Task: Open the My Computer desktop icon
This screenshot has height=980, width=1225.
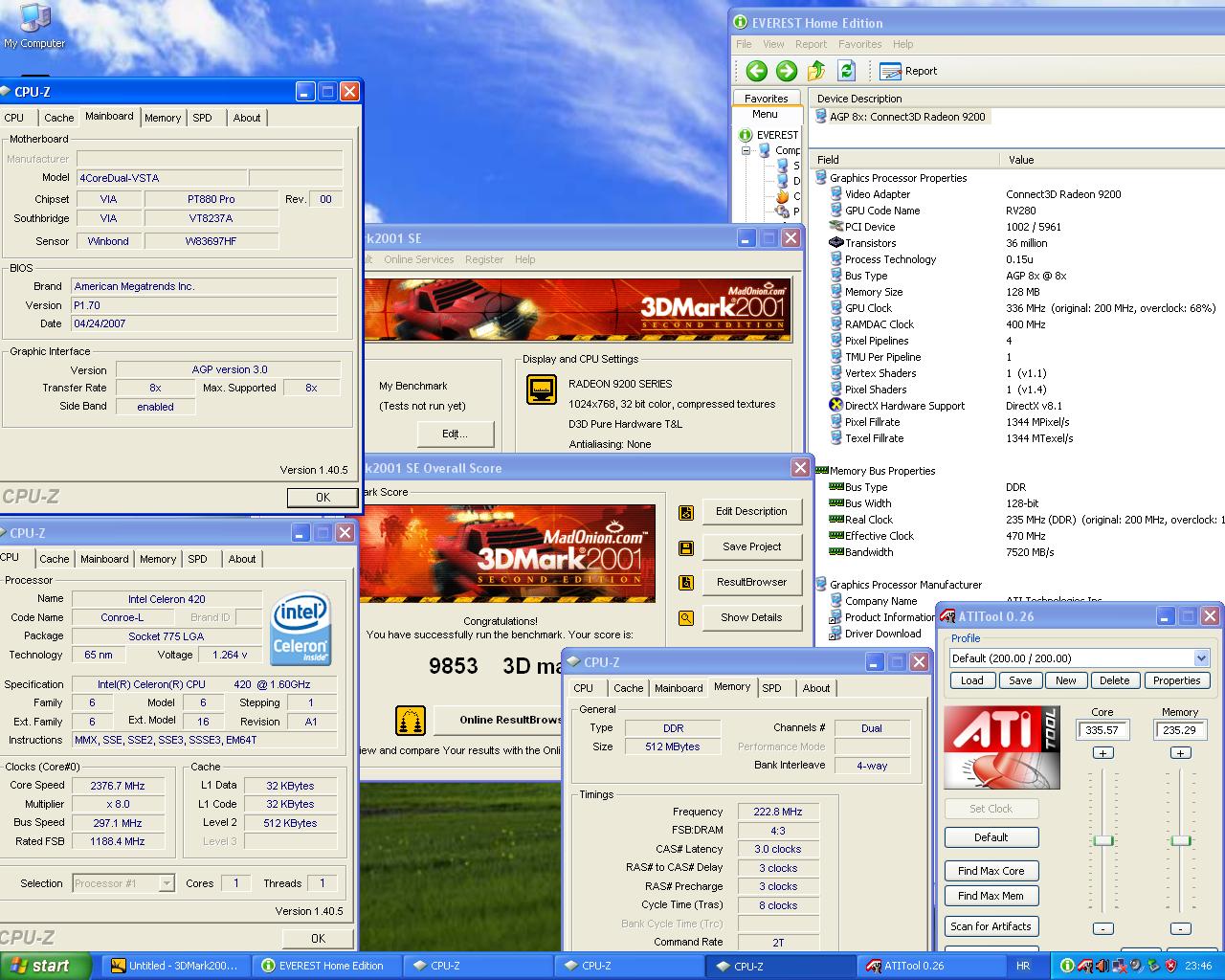Action: 33,26
